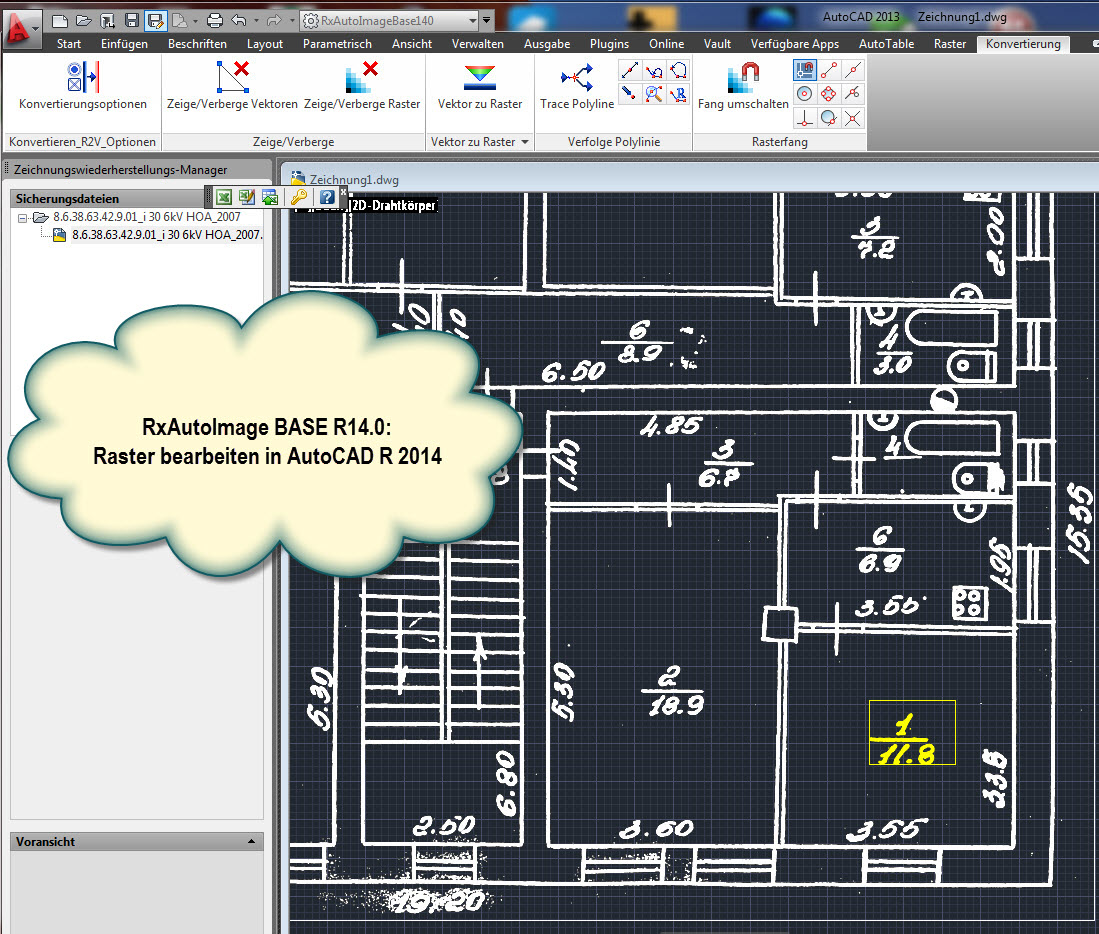Click the Vektor zu Raster tool
1099x934 pixels.
tap(479, 86)
